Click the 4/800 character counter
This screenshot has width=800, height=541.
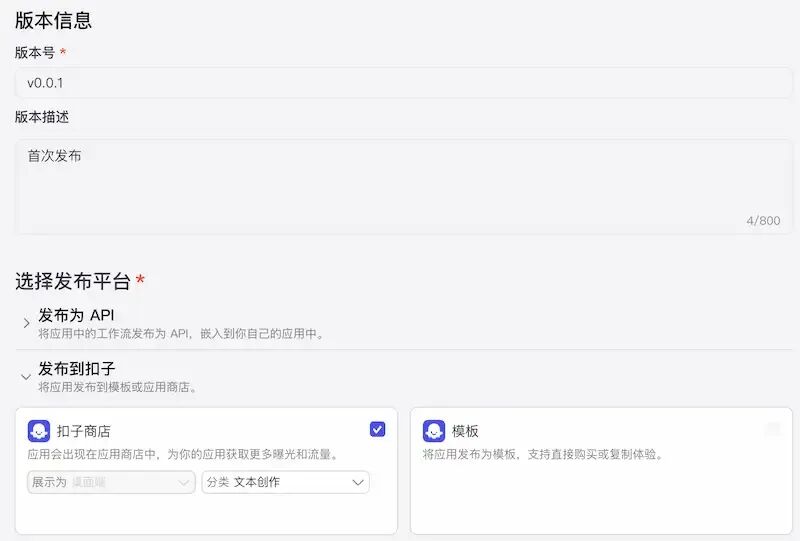763,220
